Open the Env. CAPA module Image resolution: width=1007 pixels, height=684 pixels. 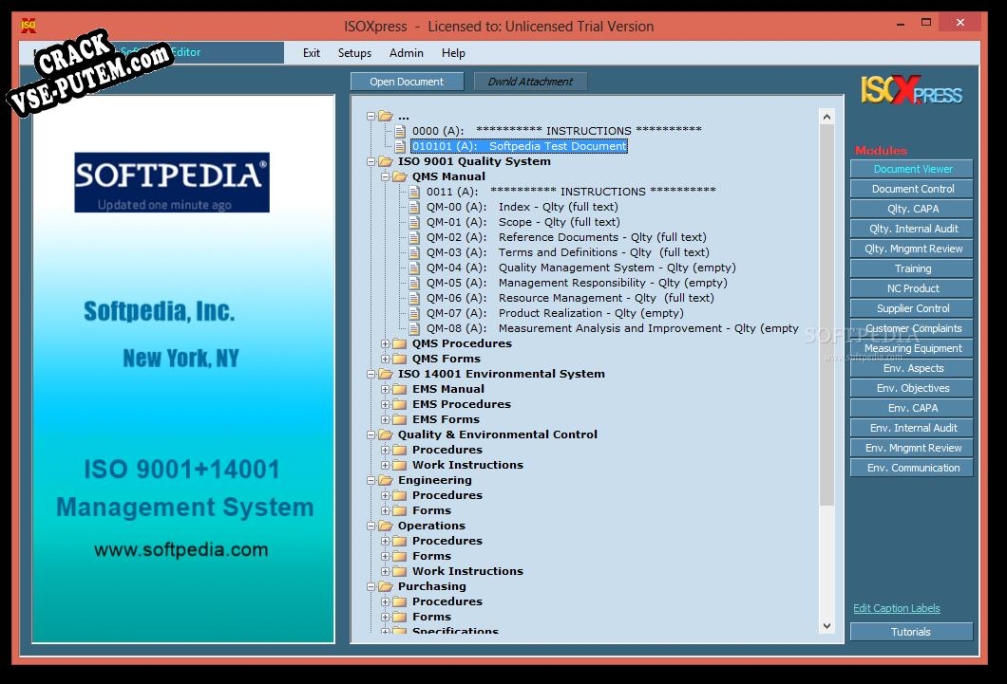pyautogui.click(x=911, y=408)
